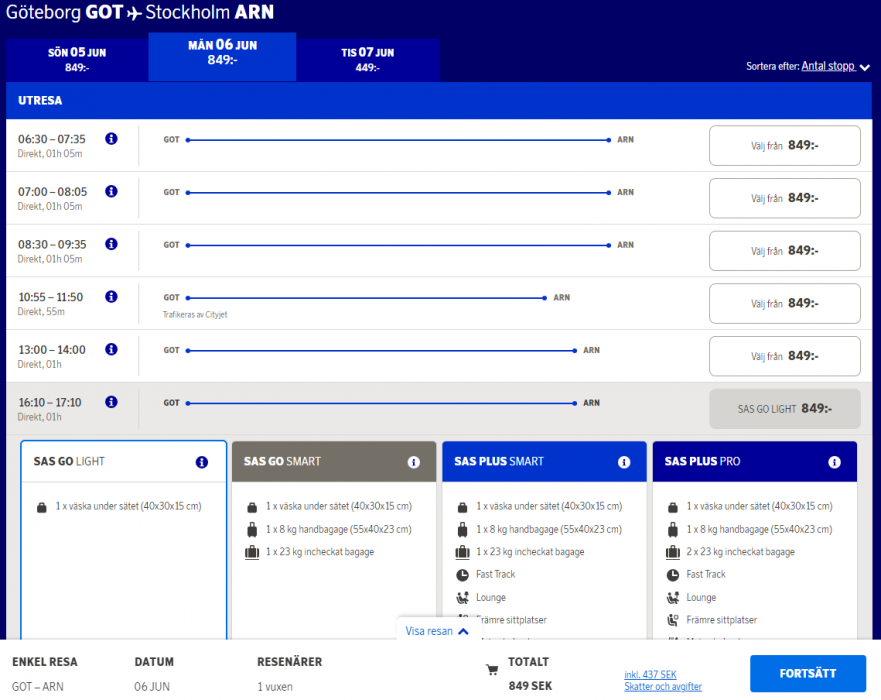Viewport: 881px width, 700px height.
Task: Choose Välj från 849 for 13:00 flight
Action: point(784,356)
